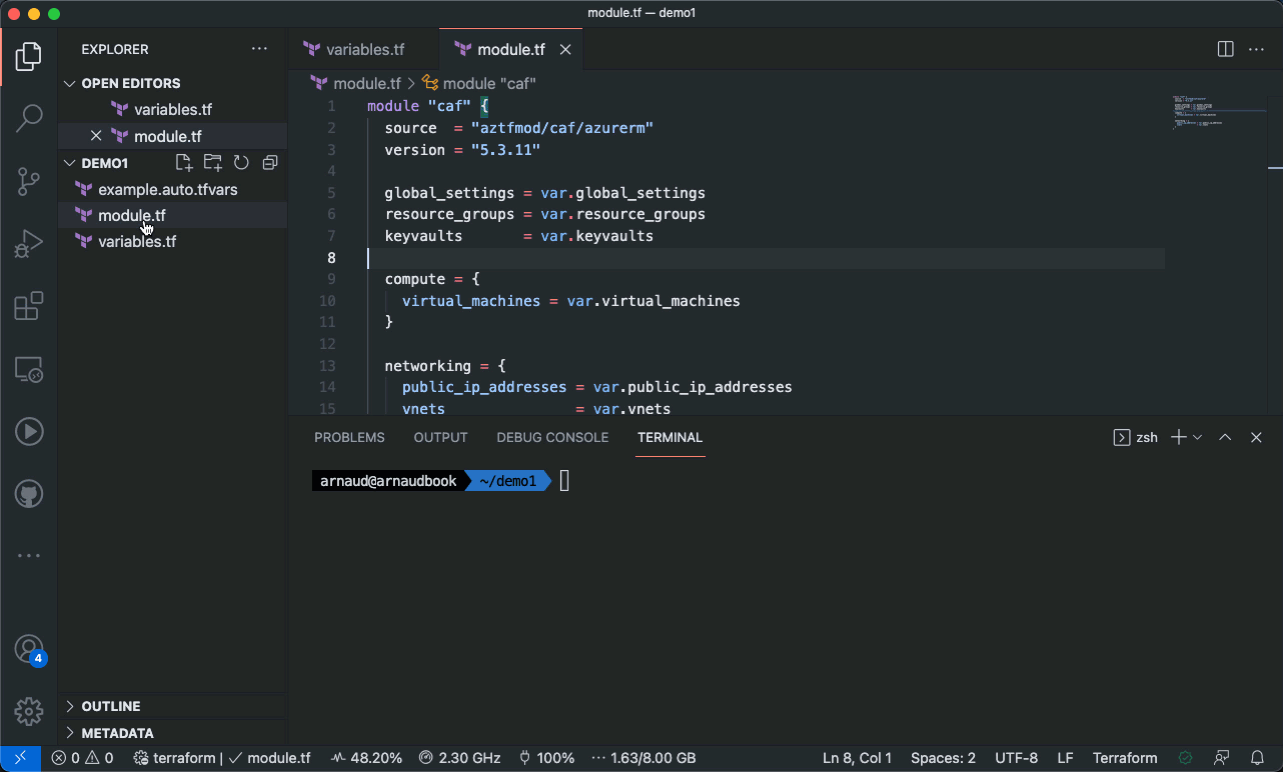1283x772 pixels.
Task: Open the Run and Debug view
Action: 29,243
